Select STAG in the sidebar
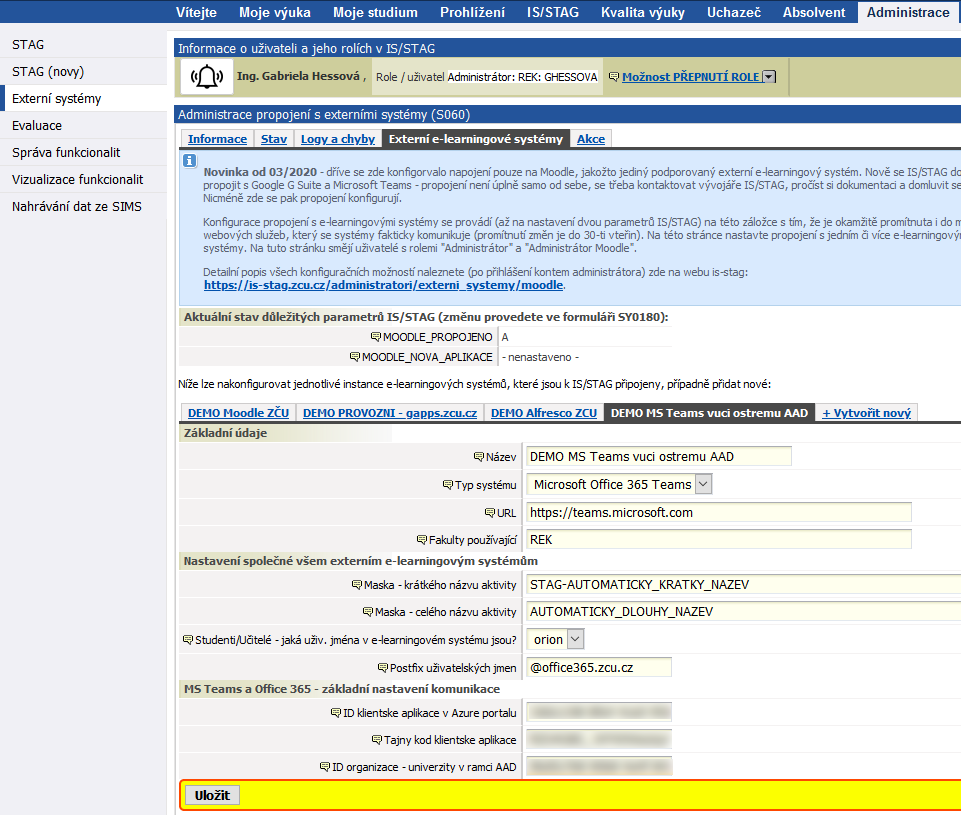The image size is (961, 815). [x=83, y=45]
